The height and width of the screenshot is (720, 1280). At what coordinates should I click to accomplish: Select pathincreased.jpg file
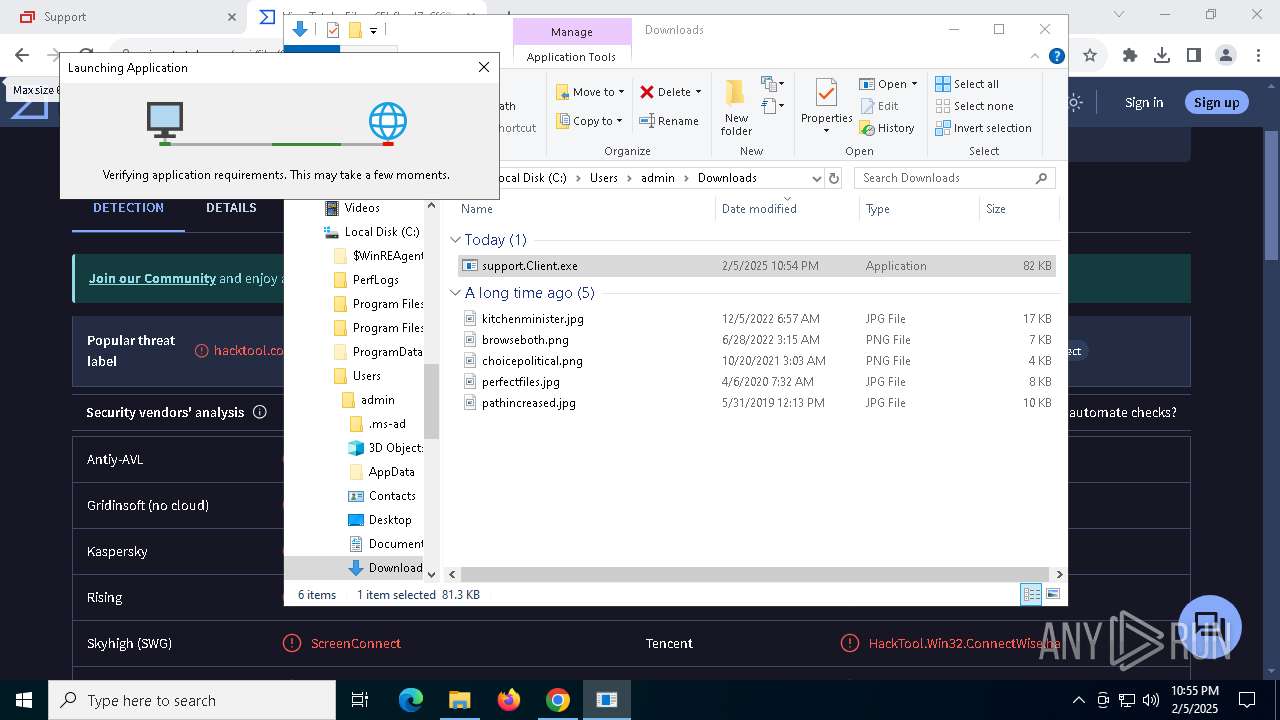coord(757,403)
